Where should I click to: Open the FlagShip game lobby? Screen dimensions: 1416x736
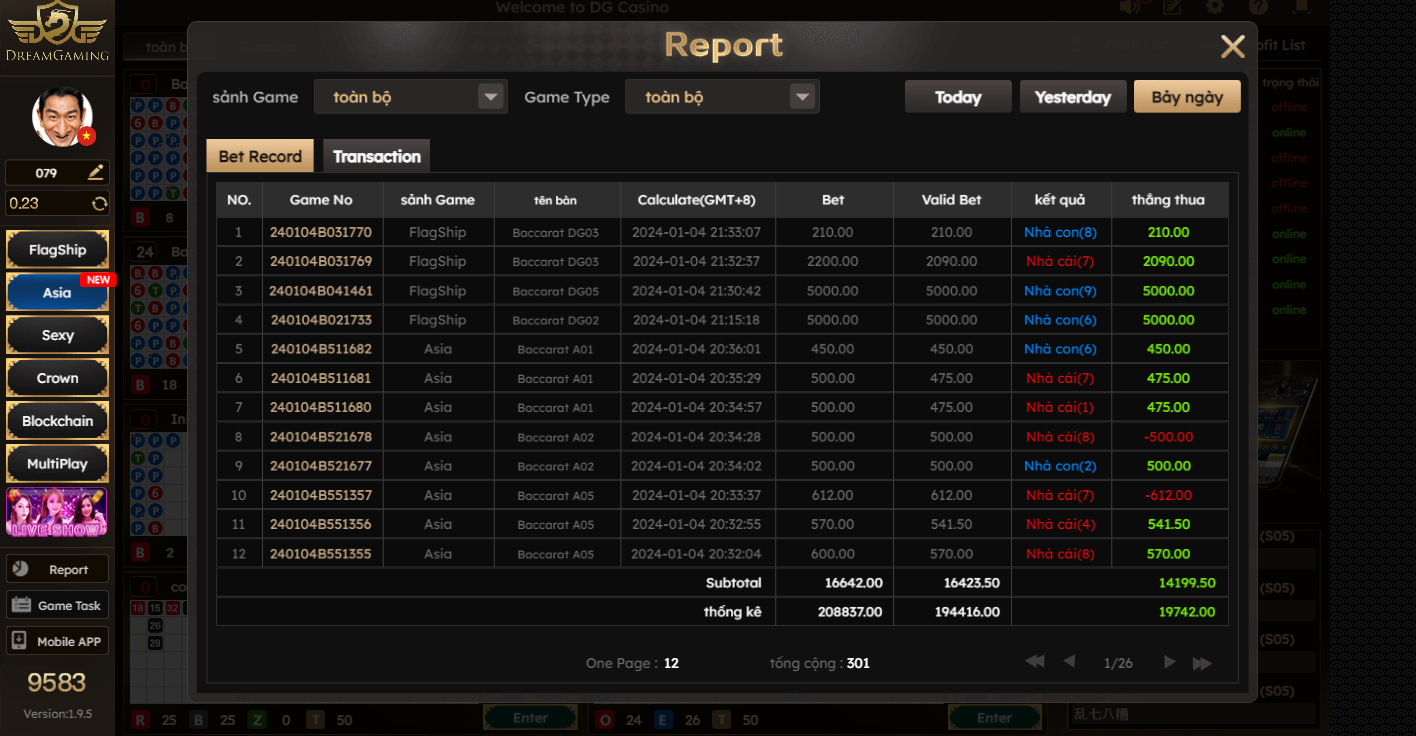[57, 250]
